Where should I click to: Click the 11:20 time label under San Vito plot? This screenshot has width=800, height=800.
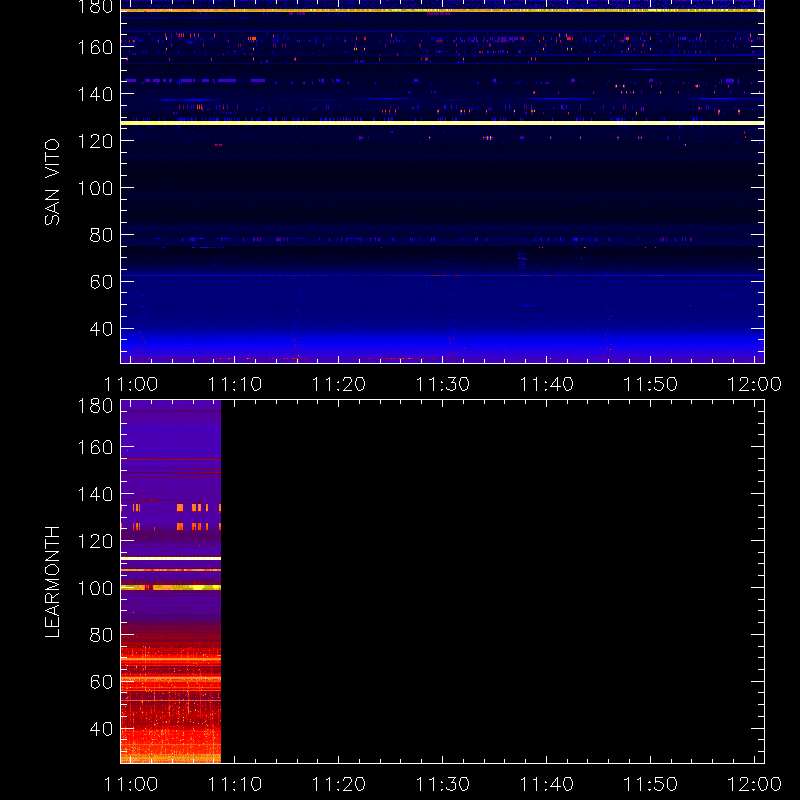pos(339,384)
